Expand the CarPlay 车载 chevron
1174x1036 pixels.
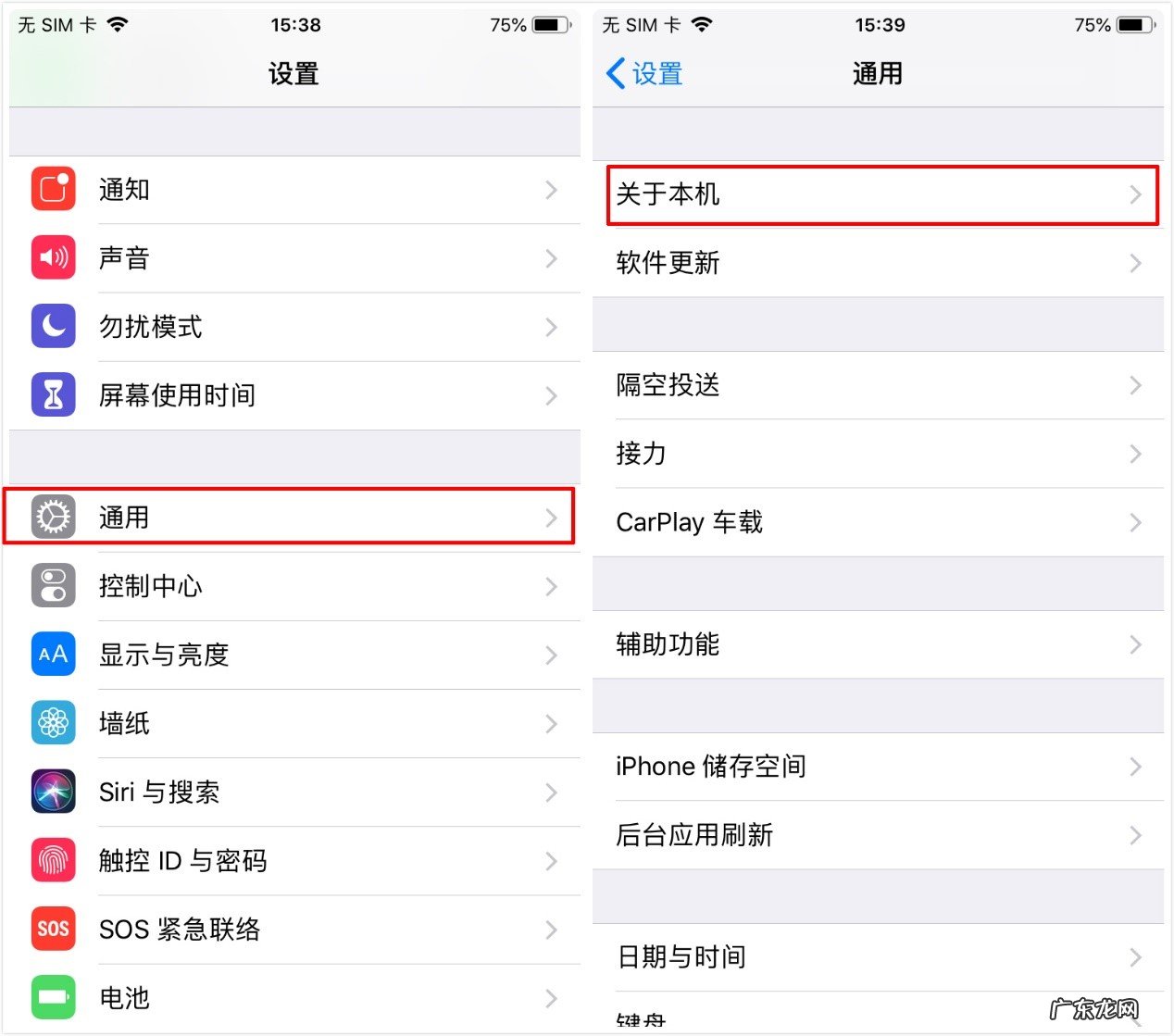[x=1136, y=522]
